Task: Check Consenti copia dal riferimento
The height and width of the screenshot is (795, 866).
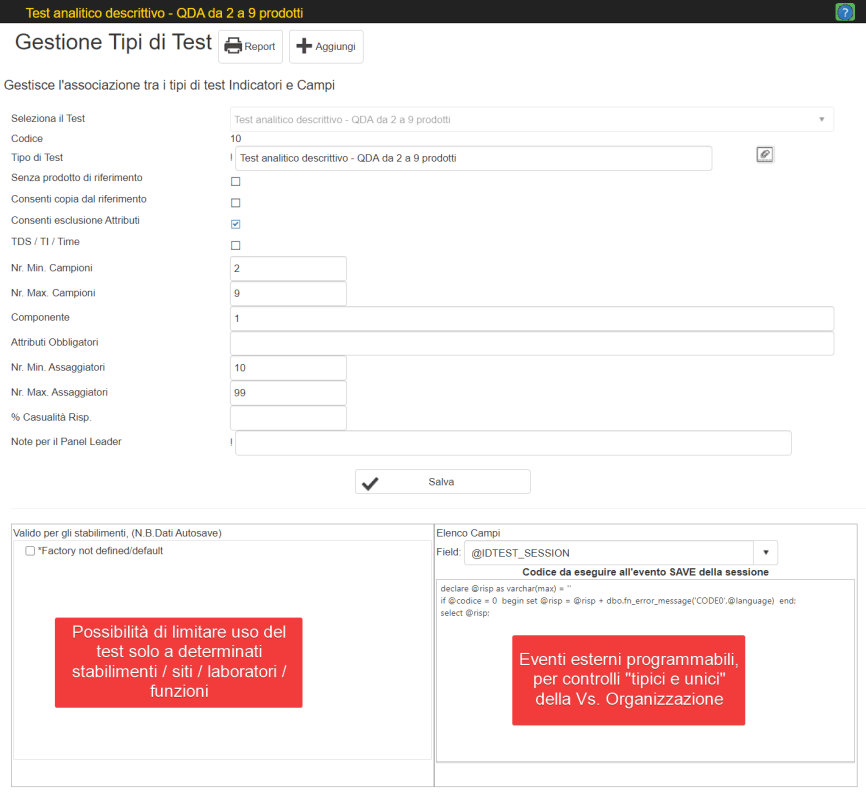Action: [236, 203]
